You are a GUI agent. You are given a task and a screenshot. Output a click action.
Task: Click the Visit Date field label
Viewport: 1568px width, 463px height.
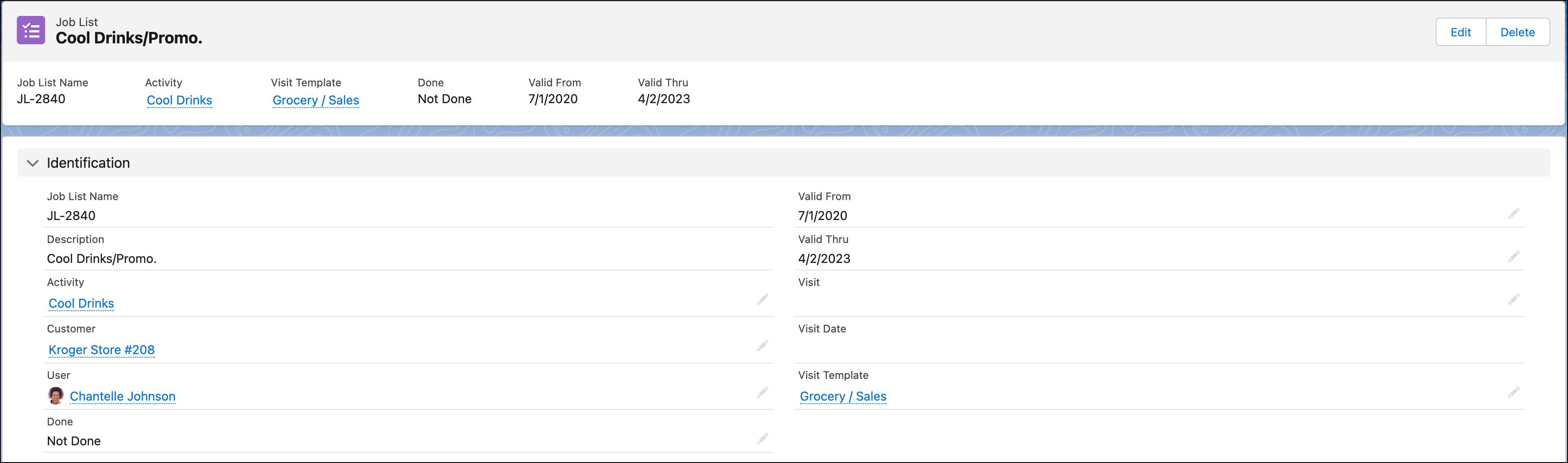(822, 328)
